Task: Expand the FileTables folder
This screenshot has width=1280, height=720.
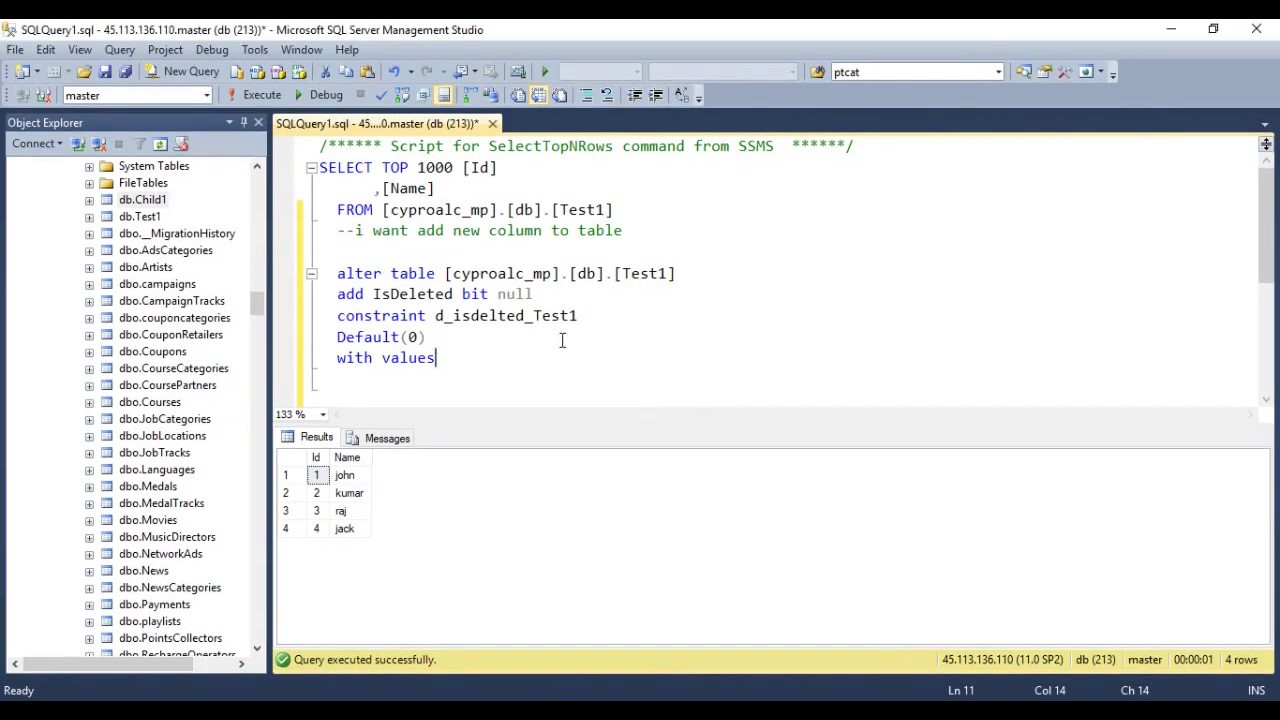Action: point(89,183)
